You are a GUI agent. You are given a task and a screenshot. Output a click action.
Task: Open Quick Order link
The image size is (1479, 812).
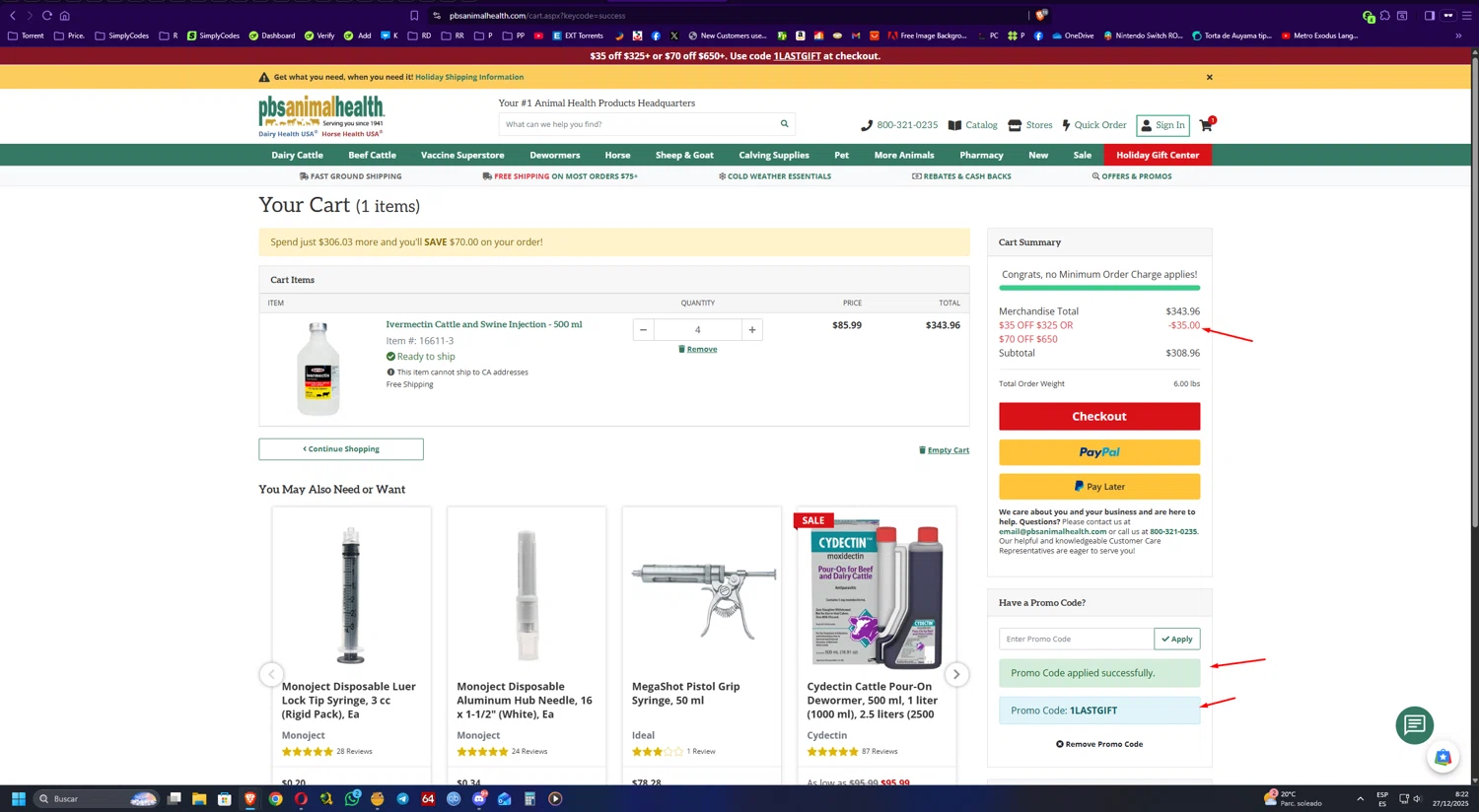[x=1093, y=125]
